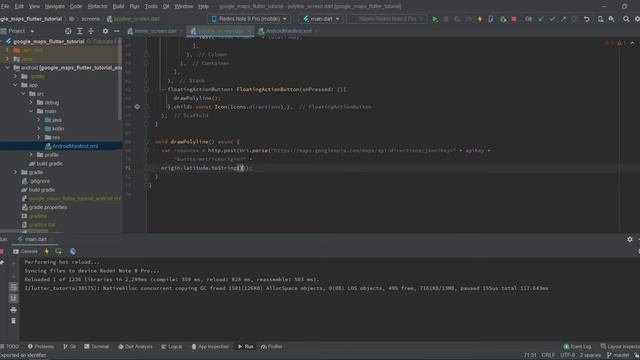The height and width of the screenshot is (360, 640).
Task: Expand the kotlin folder
Action: click(39, 129)
